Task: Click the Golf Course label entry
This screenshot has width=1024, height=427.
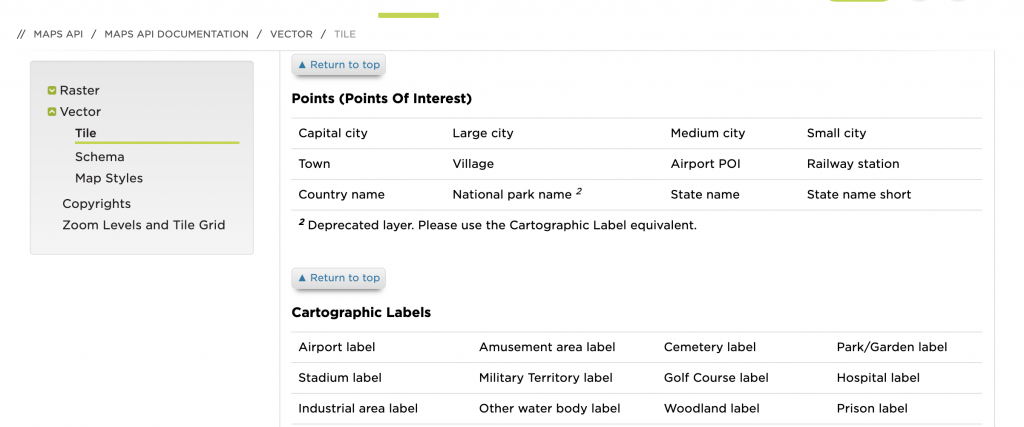Action: (716, 378)
